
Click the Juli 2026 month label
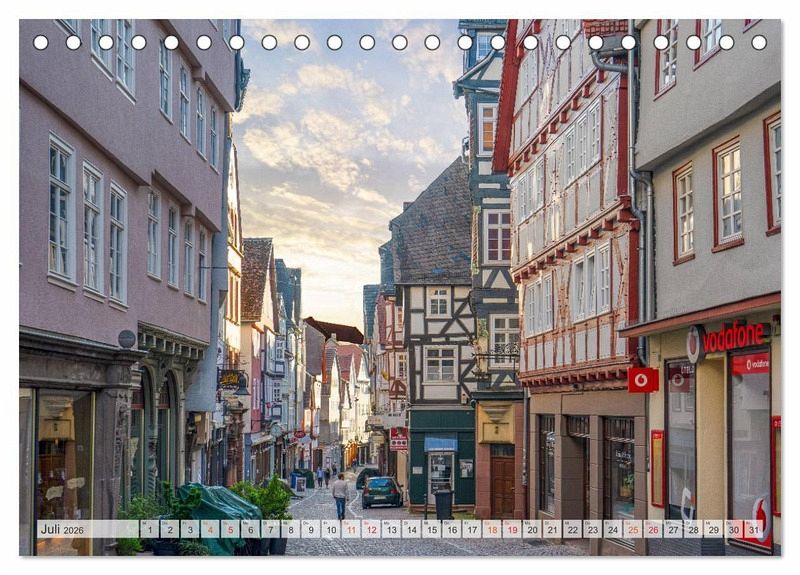pyautogui.click(x=62, y=530)
